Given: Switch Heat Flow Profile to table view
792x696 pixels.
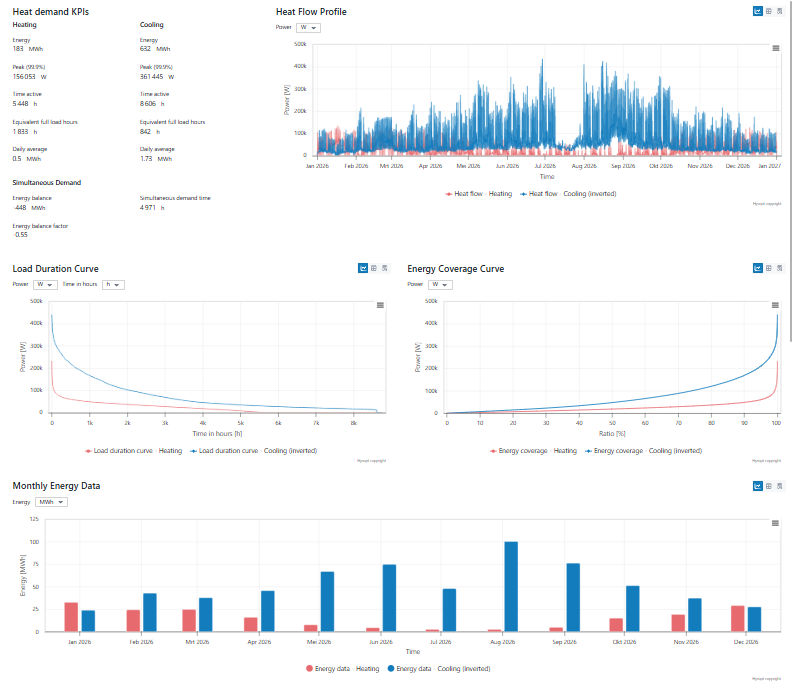Looking at the screenshot, I should (x=767, y=12).
